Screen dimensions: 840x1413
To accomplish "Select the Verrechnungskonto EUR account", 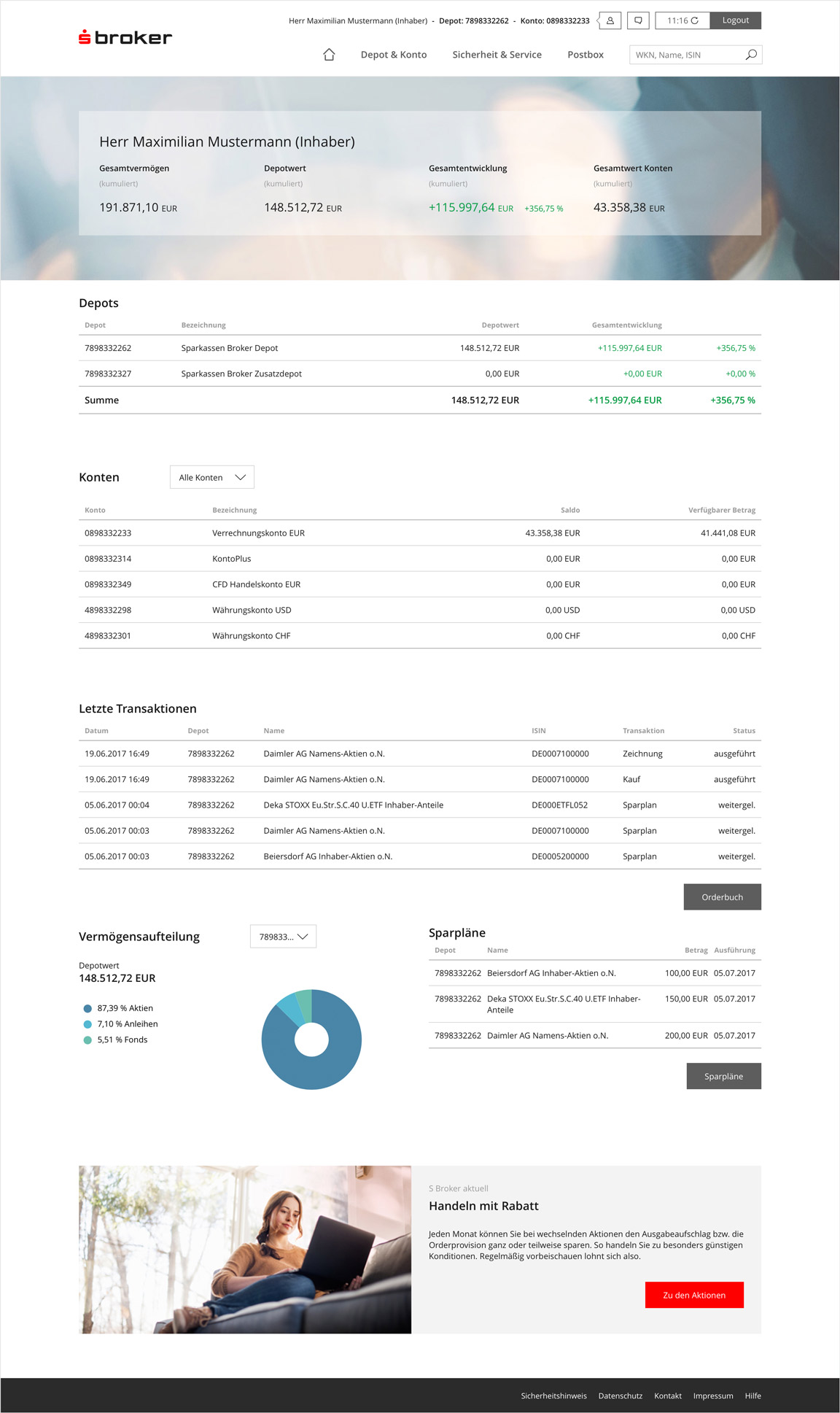I will pos(259,533).
